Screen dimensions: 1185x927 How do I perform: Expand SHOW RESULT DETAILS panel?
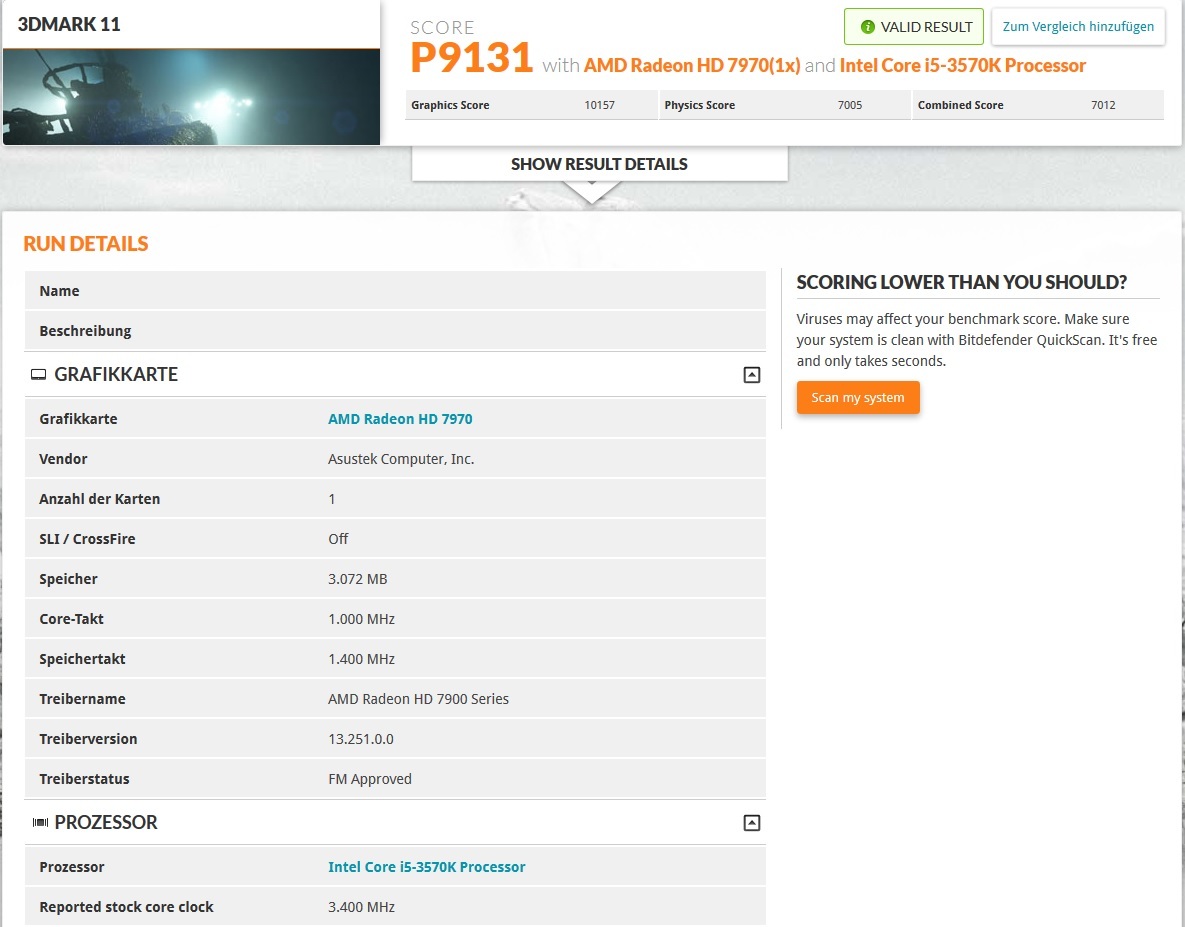pos(599,164)
